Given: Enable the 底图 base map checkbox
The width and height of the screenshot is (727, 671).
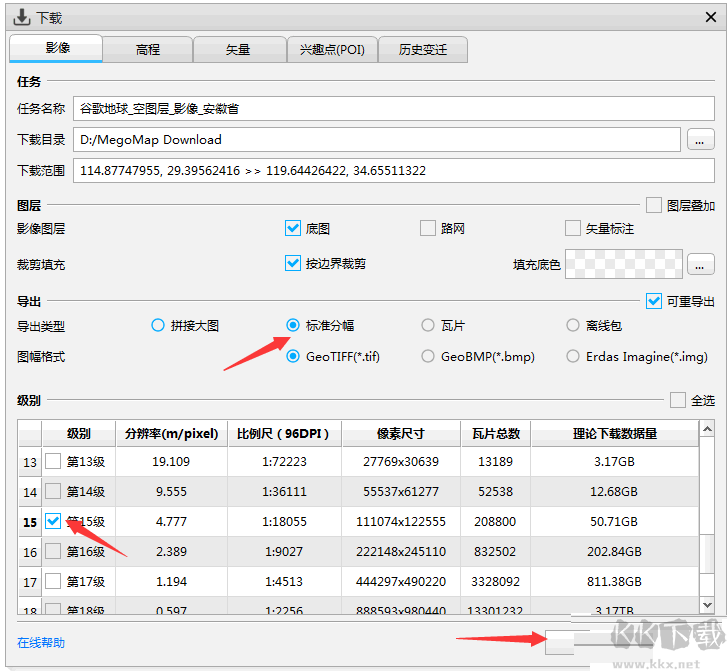Looking at the screenshot, I should tap(293, 228).
